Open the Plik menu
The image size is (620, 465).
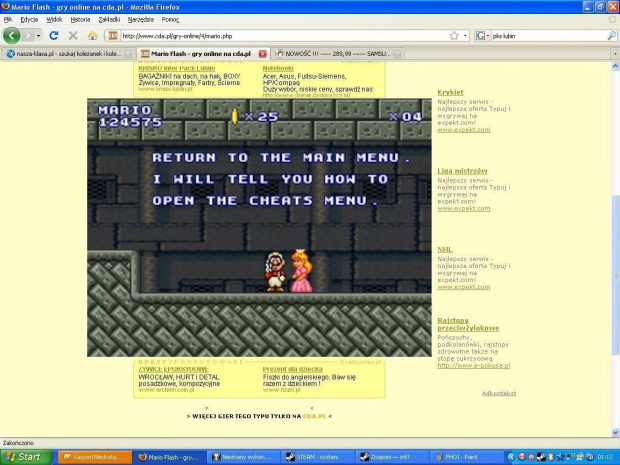(8, 19)
